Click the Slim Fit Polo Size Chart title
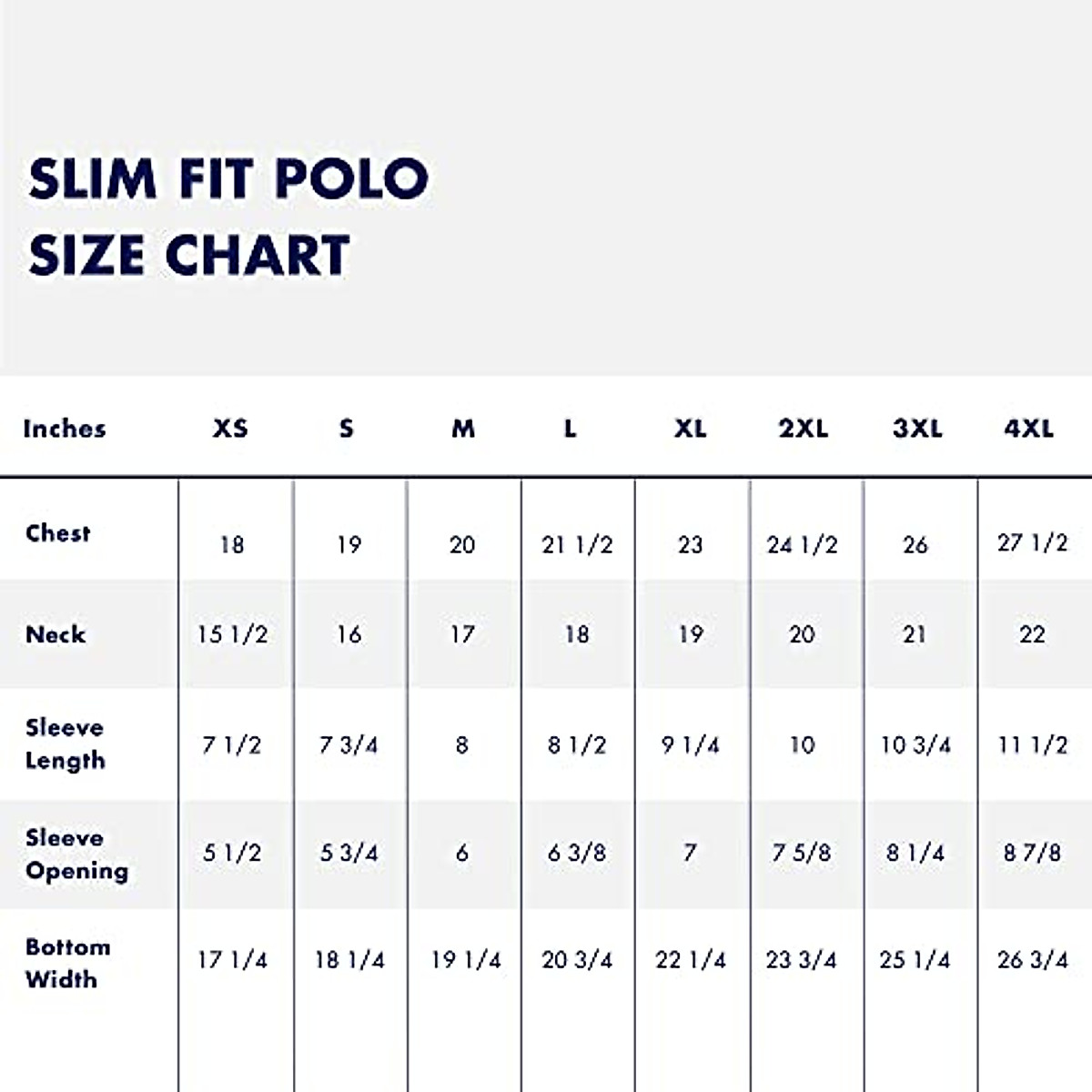The image size is (1092, 1092). (227, 216)
